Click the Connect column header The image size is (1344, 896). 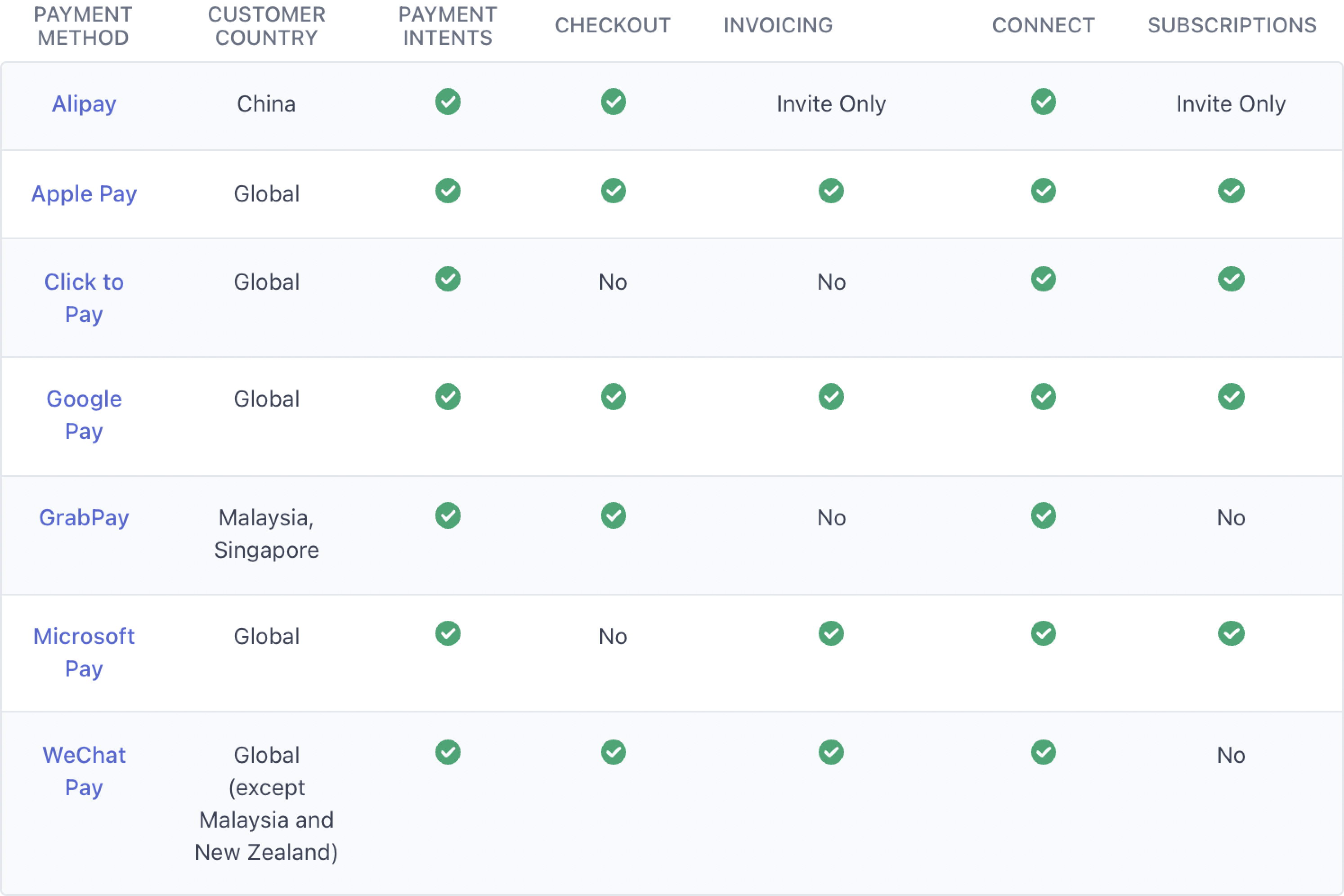pos(1044,25)
